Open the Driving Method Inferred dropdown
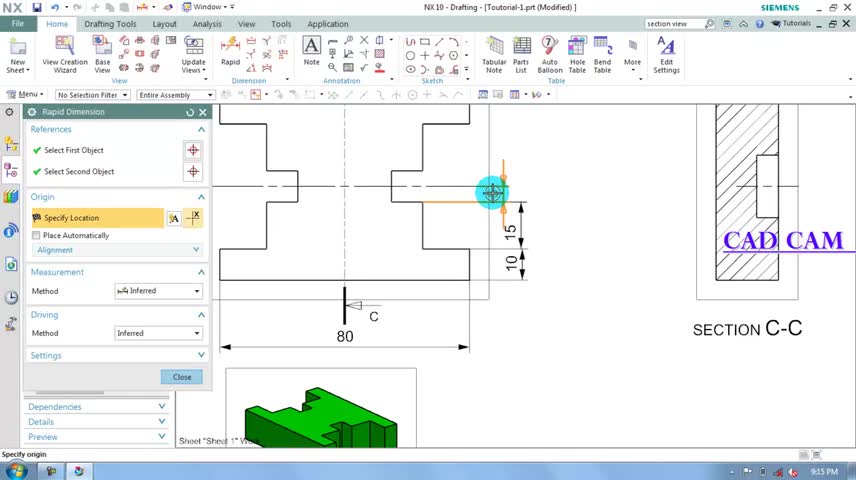Viewport: 856px width, 480px height. pyautogui.click(x=158, y=333)
